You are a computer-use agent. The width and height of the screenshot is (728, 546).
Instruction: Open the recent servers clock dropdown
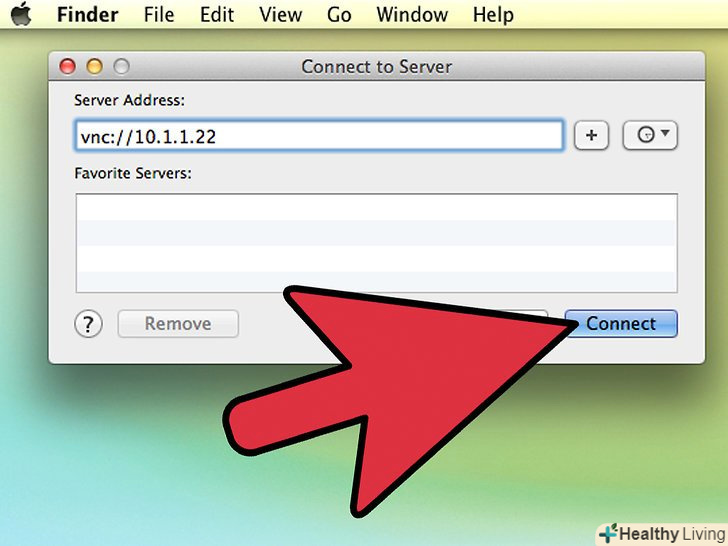(x=650, y=136)
